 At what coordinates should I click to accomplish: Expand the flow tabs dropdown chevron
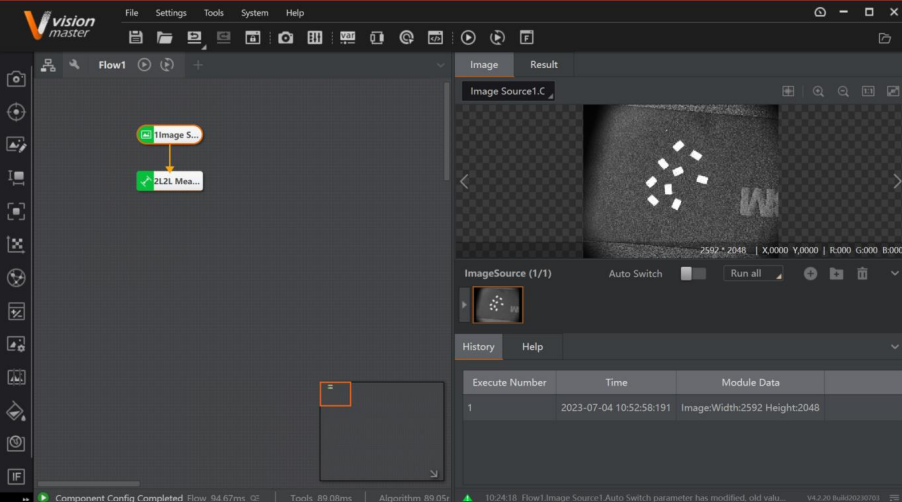(441, 65)
